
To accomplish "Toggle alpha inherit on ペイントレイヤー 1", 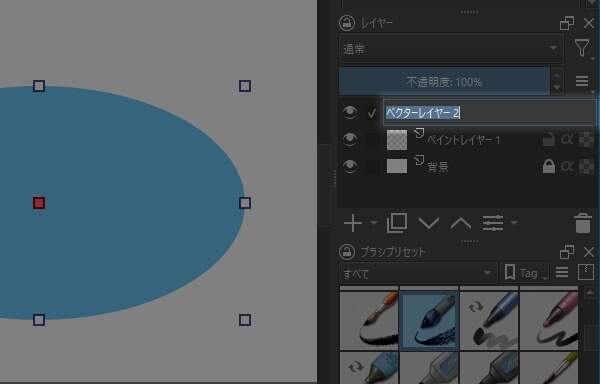I will pyautogui.click(x=567, y=140).
